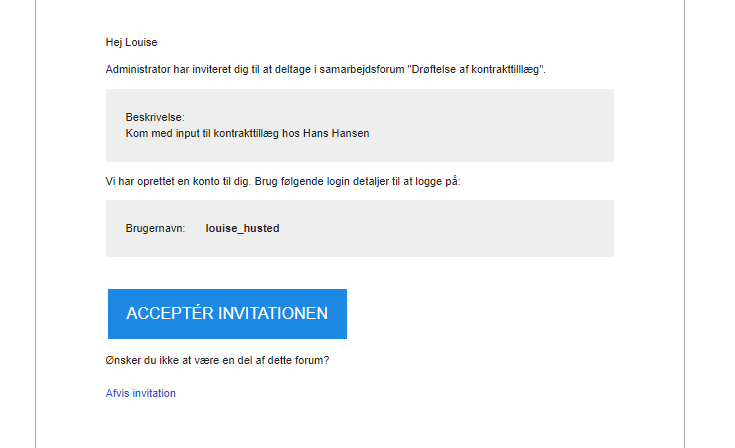Viewport: 735px width, 448px height.
Task: Click the Brugernavn label
Action: tap(155, 228)
